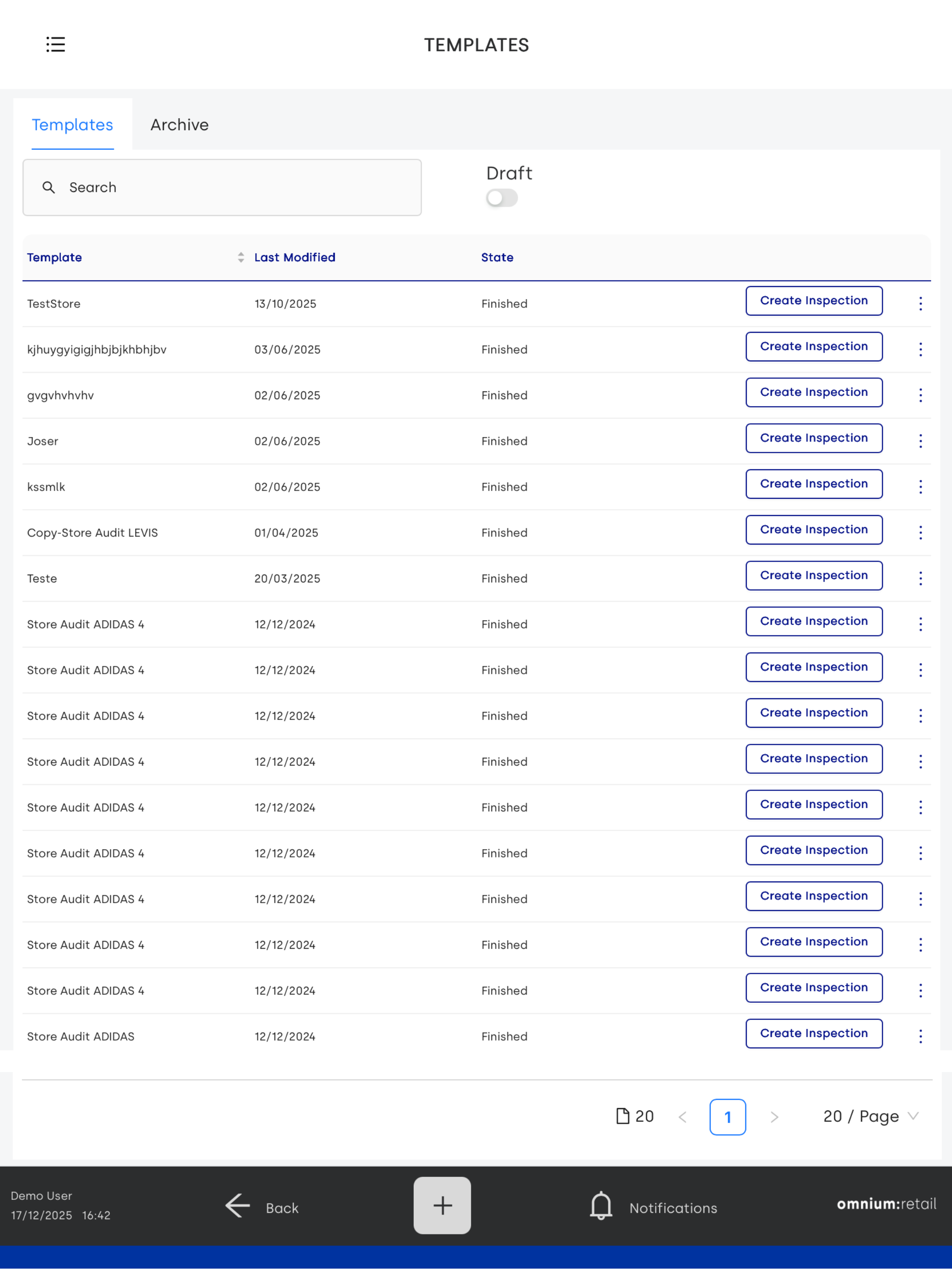Select the kssmlk template name
This screenshot has width=952, height=1270.
pos(46,487)
